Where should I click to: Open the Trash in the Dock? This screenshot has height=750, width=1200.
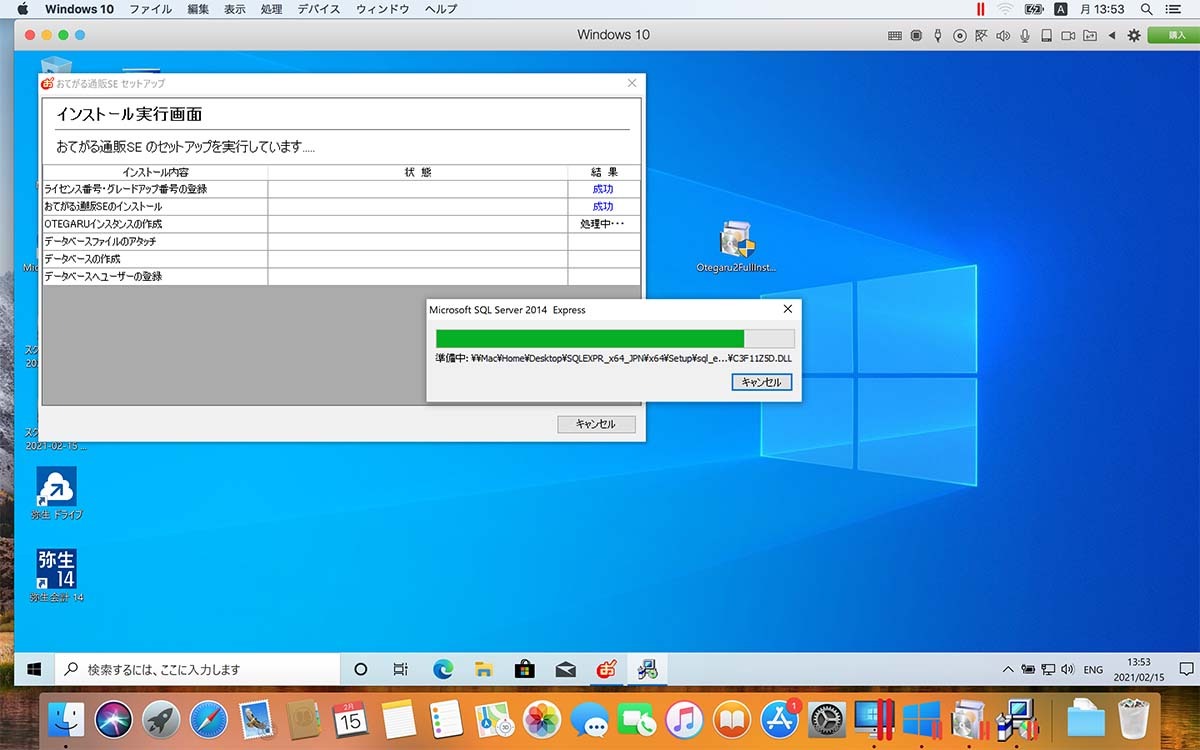(x=1133, y=717)
